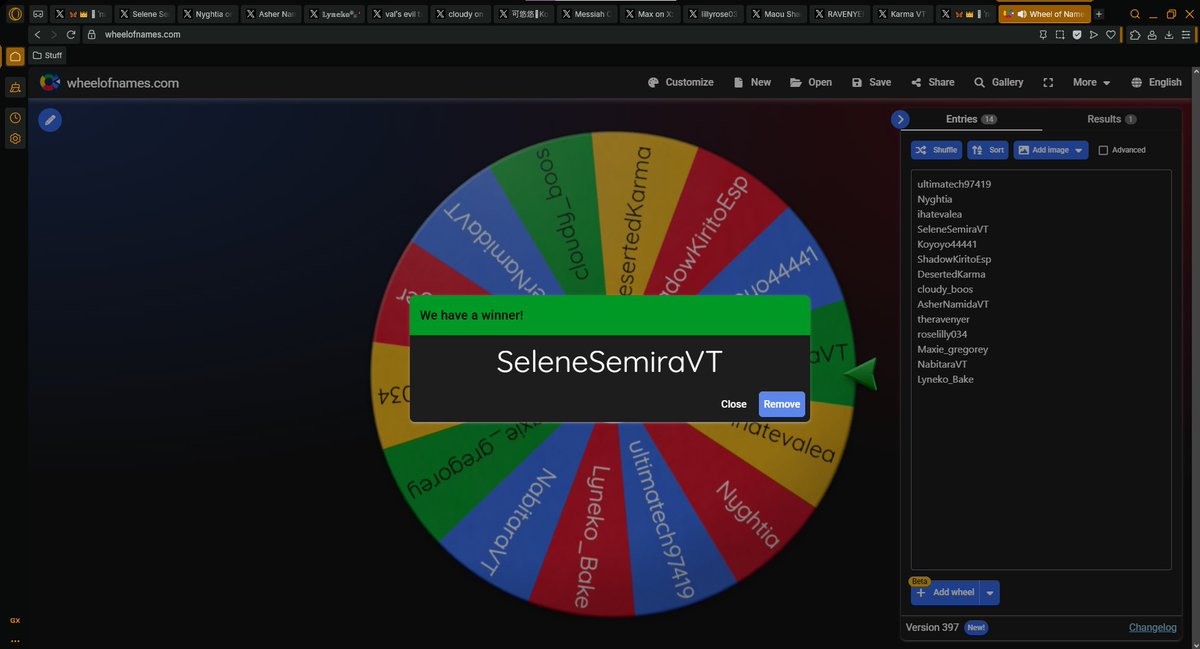Switch to the Entries tab

coord(971,119)
